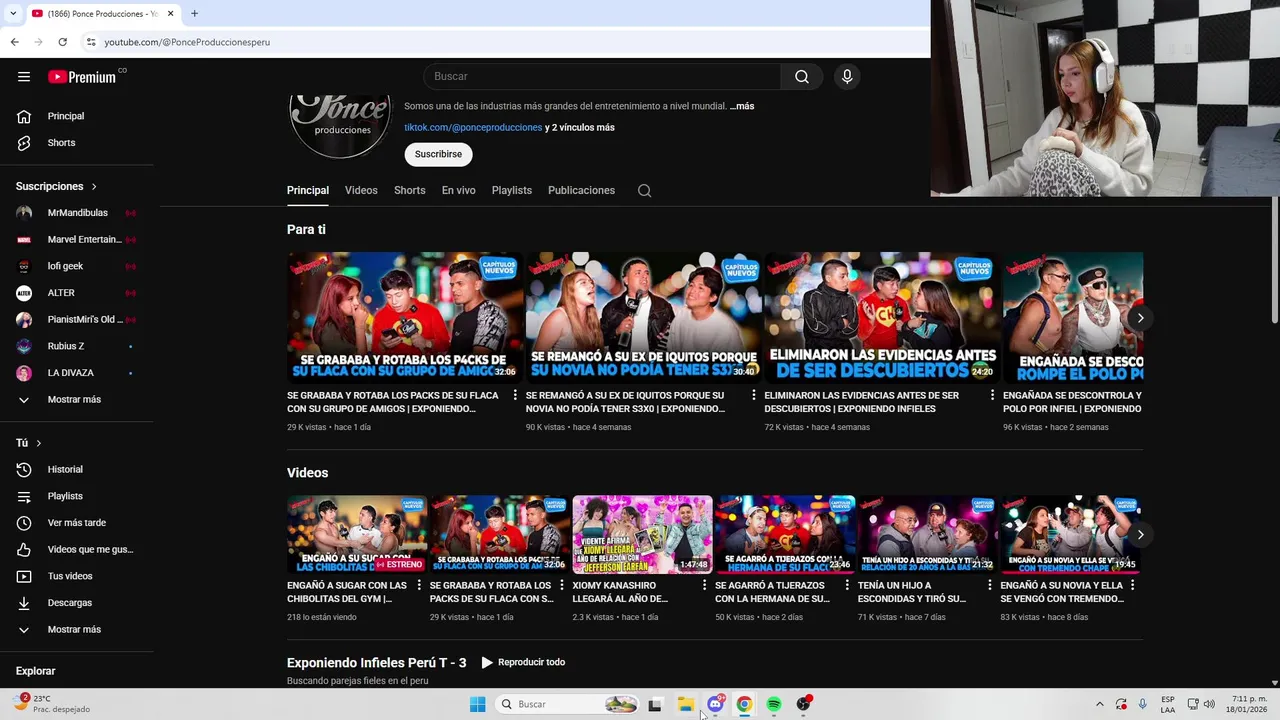Open ENGAÑÓ A SUGAR estreno thumbnail
This screenshot has width=1280, height=720.
tap(357, 535)
